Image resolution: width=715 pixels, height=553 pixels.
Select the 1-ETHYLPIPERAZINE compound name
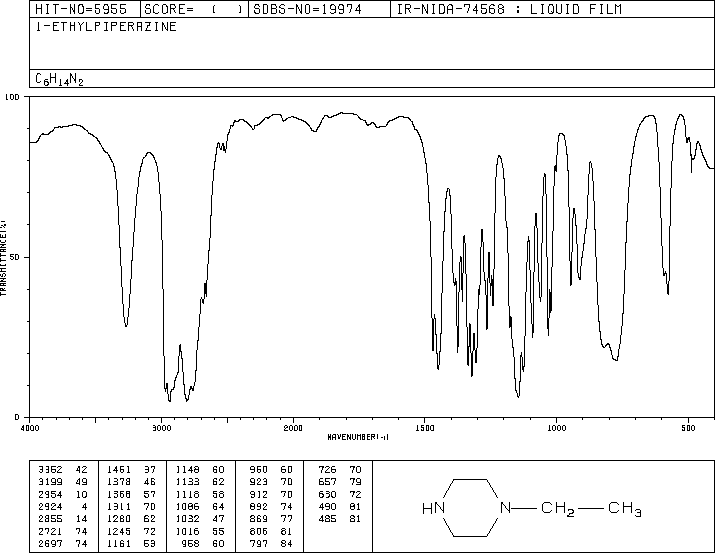point(106,27)
